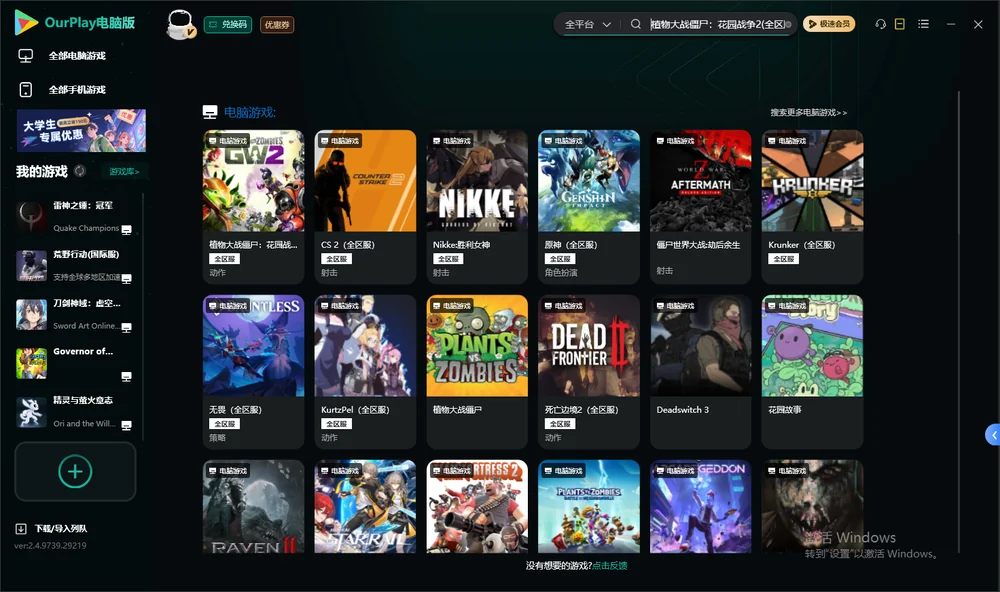Click the vertical scrollbar of game list
This screenshot has width=1000, height=592.
[x=959, y=322]
